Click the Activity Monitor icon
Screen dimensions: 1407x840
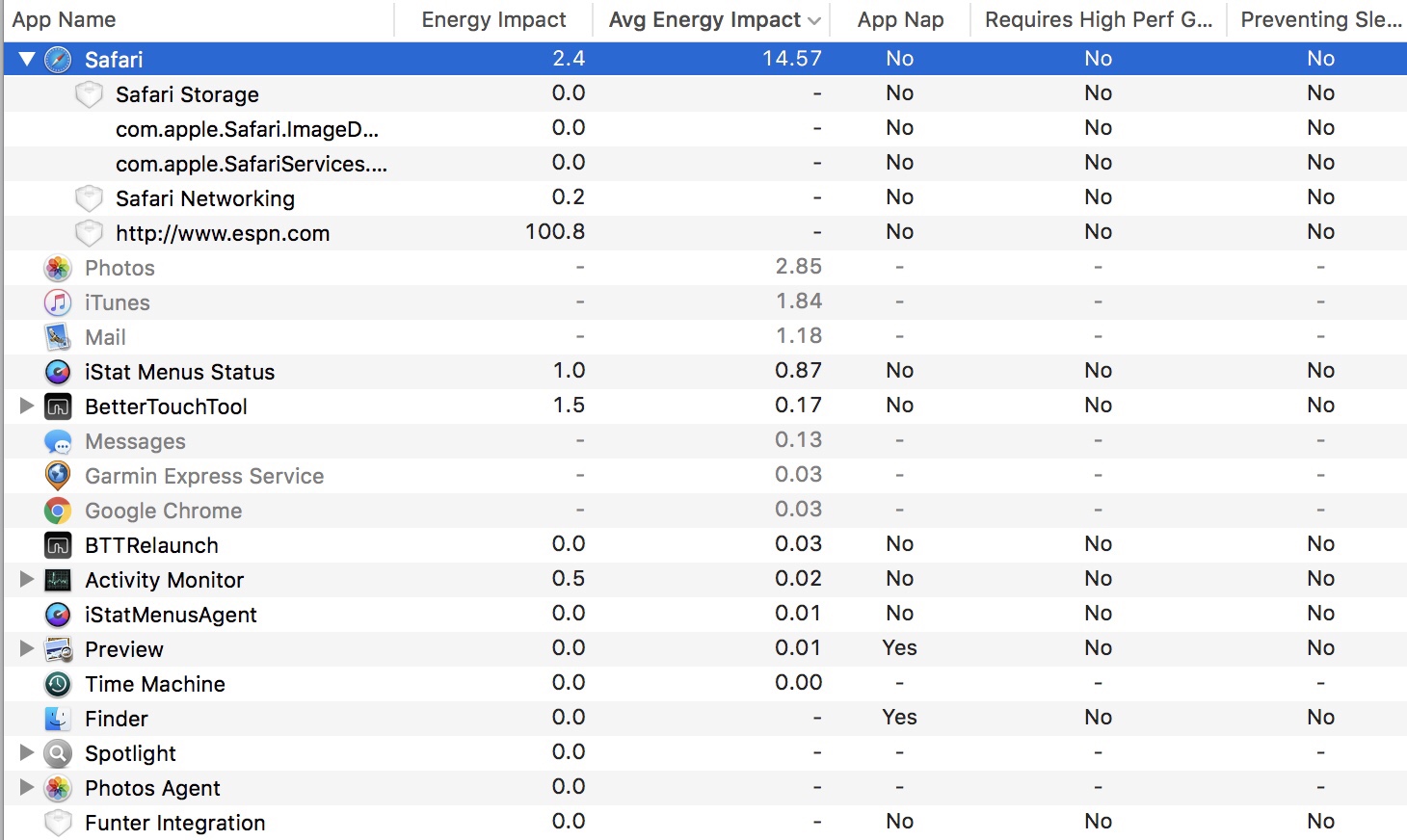point(58,580)
